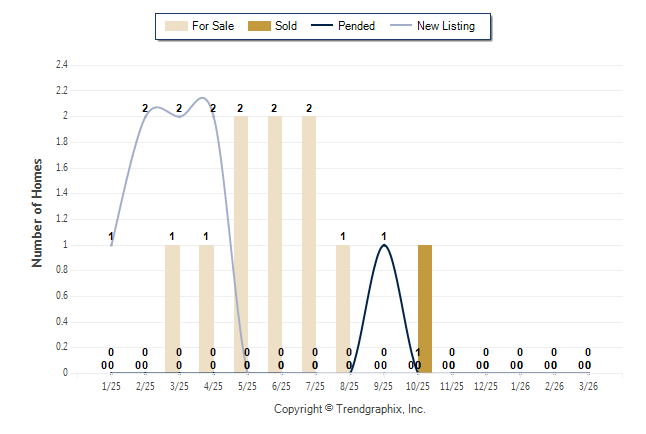Click the 12/25 x-axis label
Screen dimensions: 646x434
(486, 386)
